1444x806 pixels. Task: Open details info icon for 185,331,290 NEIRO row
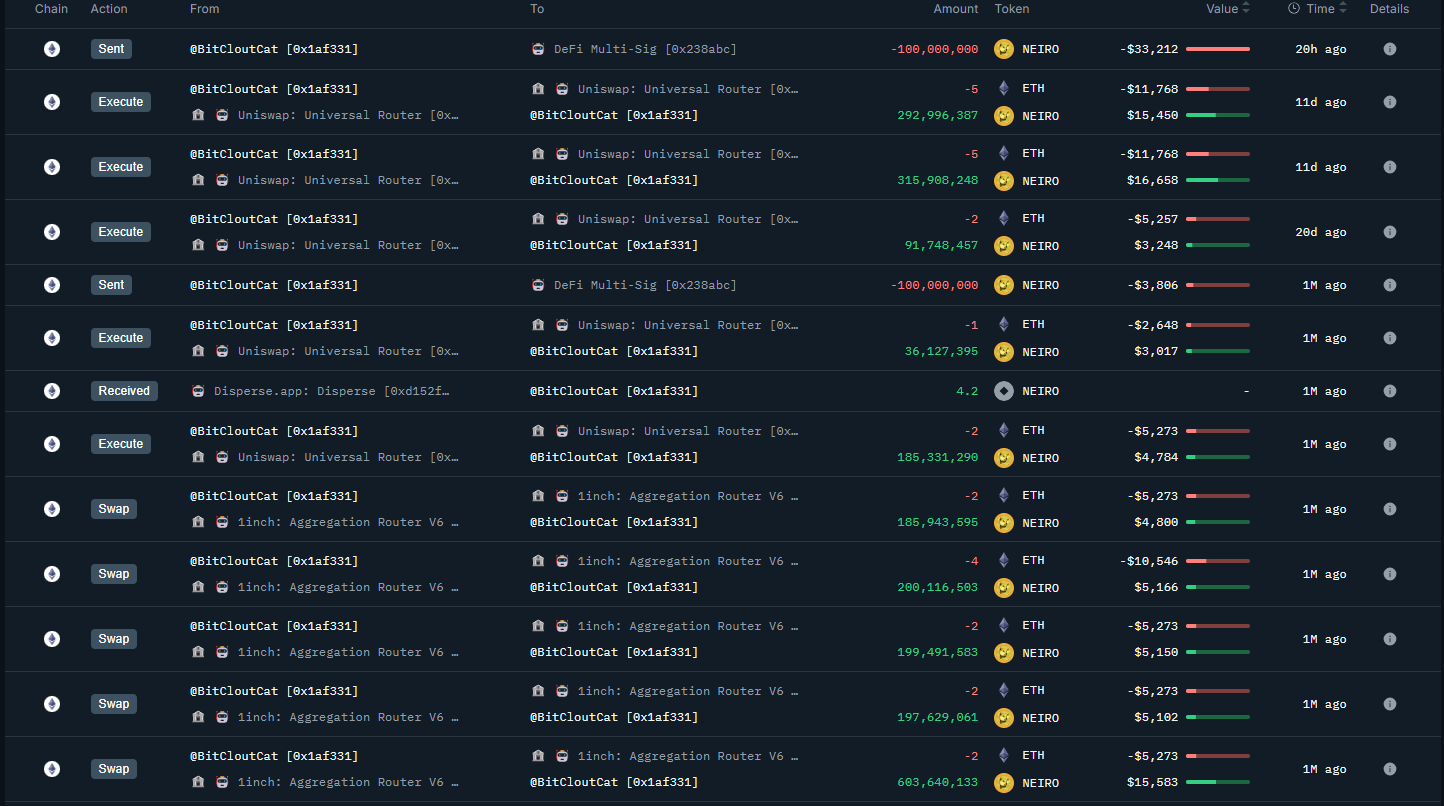1389,444
